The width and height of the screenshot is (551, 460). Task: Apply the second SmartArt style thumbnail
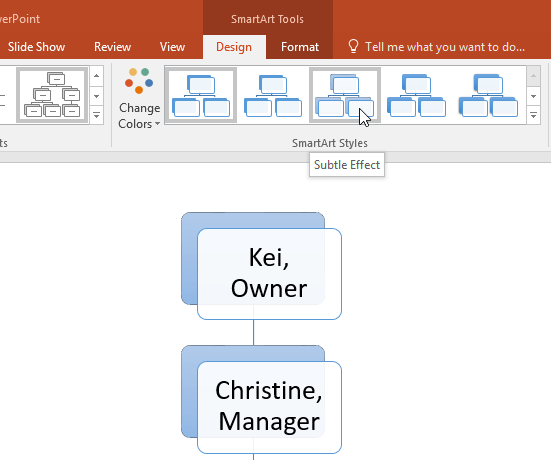(273, 95)
